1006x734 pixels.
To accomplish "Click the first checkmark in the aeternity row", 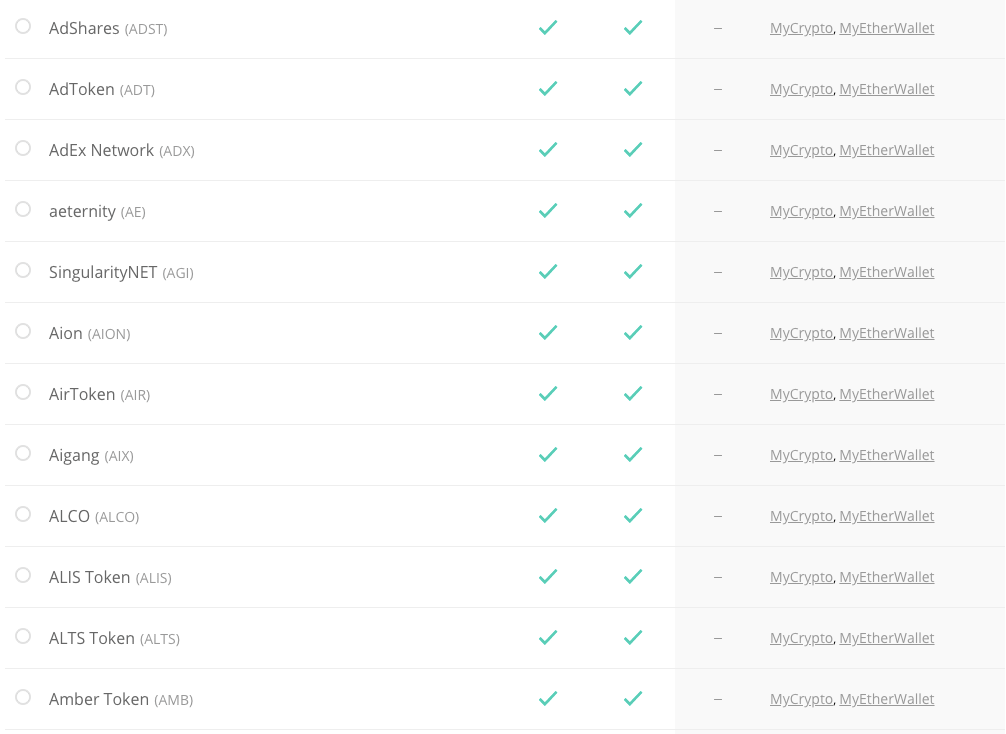I will (548, 211).
